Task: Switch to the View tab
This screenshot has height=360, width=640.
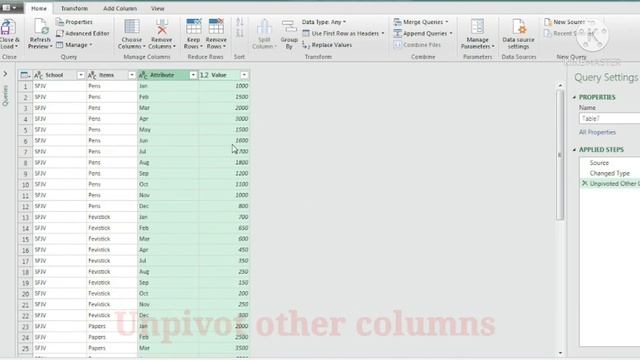Action: pos(158,8)
